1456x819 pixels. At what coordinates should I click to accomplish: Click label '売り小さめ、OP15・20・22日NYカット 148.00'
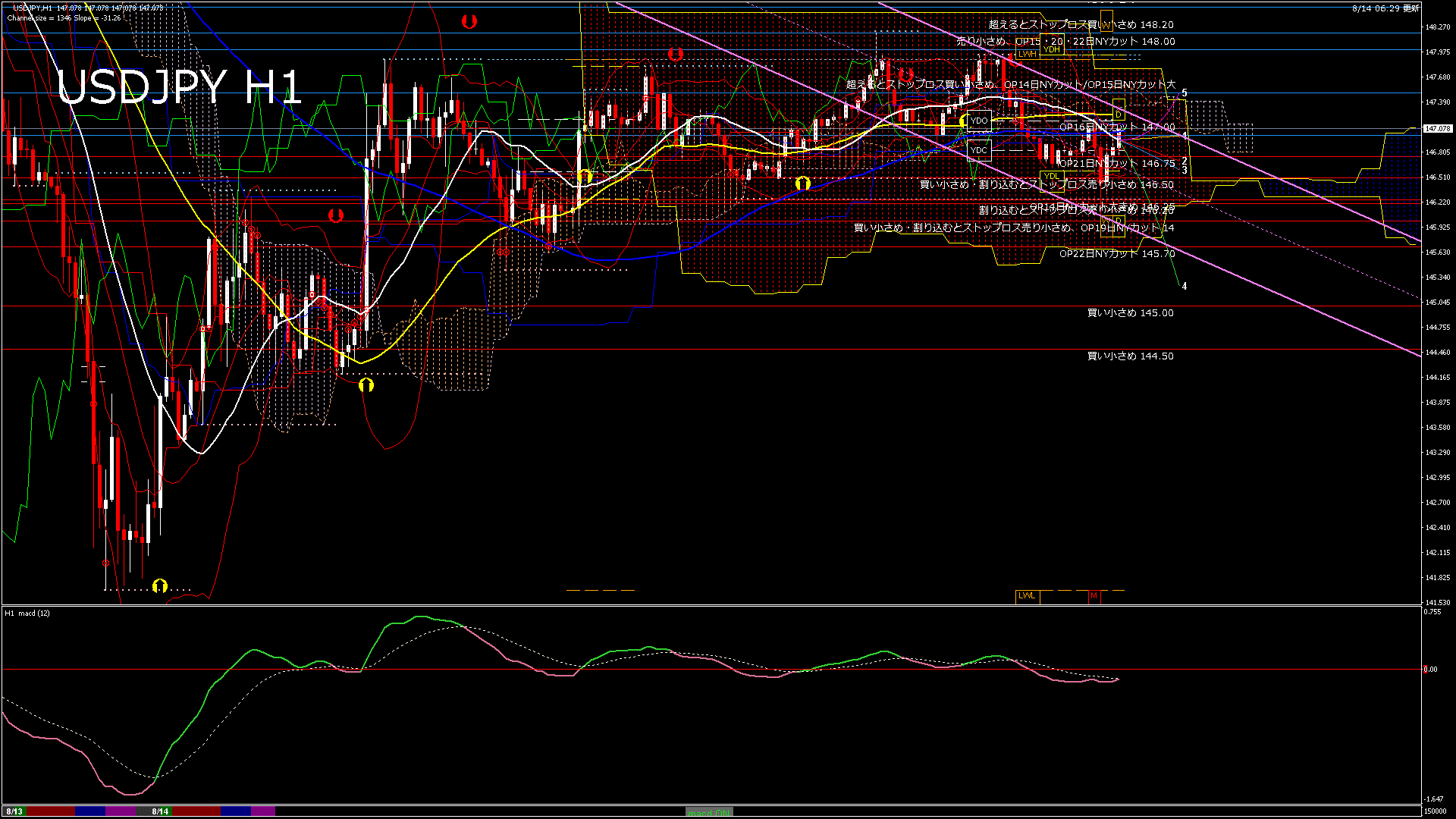click(x=1065, y=41)
